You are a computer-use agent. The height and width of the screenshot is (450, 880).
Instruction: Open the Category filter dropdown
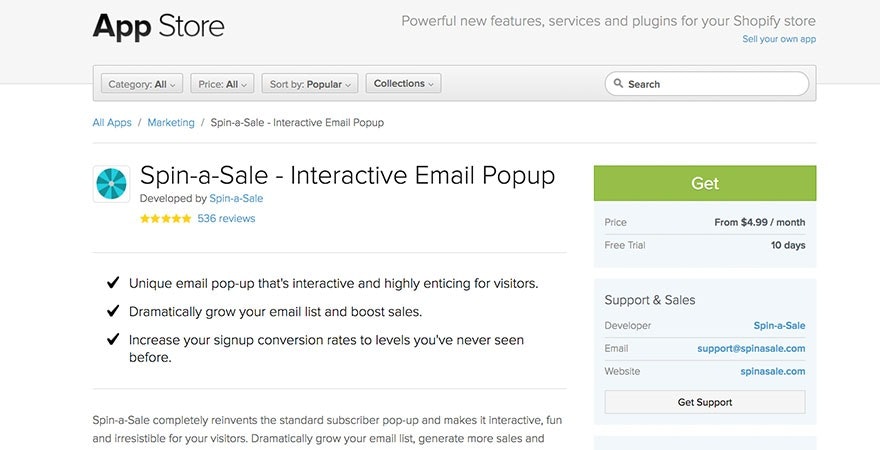coord(142,84)
